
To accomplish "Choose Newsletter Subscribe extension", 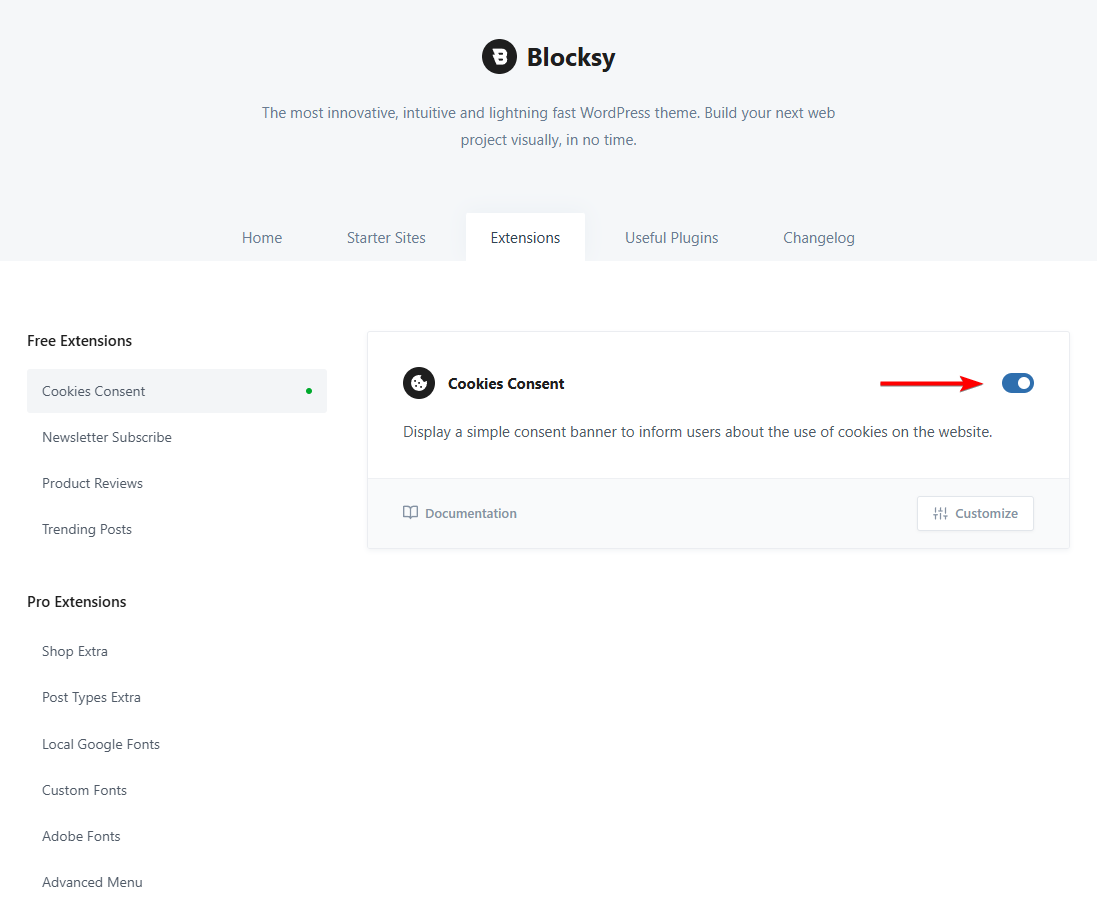I will click(107, 437).
